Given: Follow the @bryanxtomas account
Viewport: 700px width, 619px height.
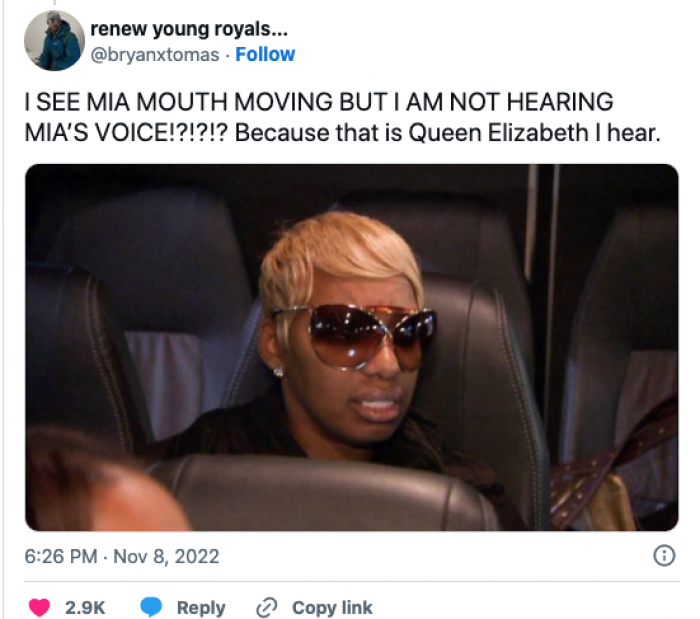Looking at the screenshot, I should (265, 54).
